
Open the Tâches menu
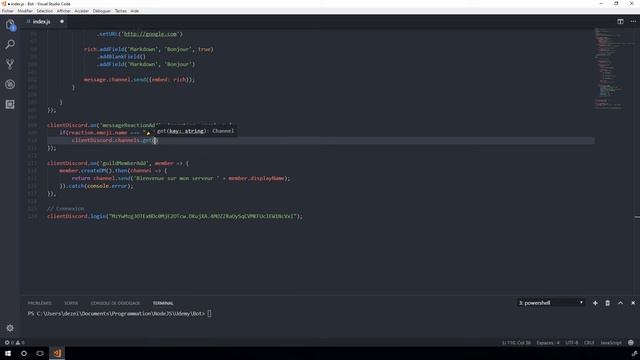pyautogui.click(x=121, y=11)
